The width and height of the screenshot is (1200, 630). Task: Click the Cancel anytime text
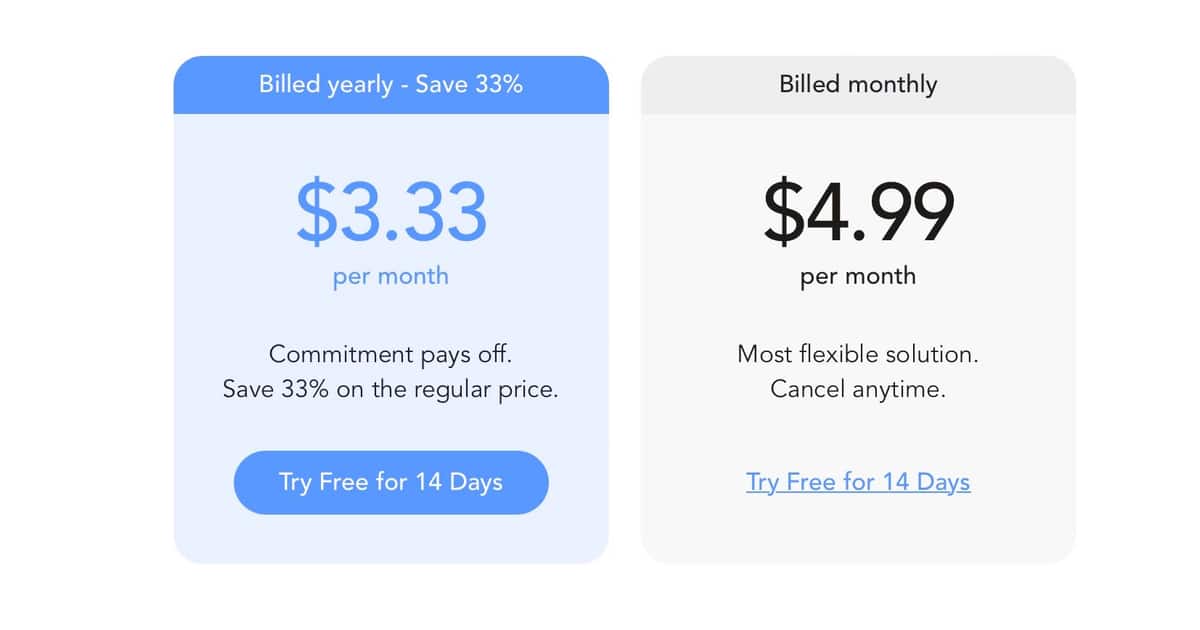point(858,389)
